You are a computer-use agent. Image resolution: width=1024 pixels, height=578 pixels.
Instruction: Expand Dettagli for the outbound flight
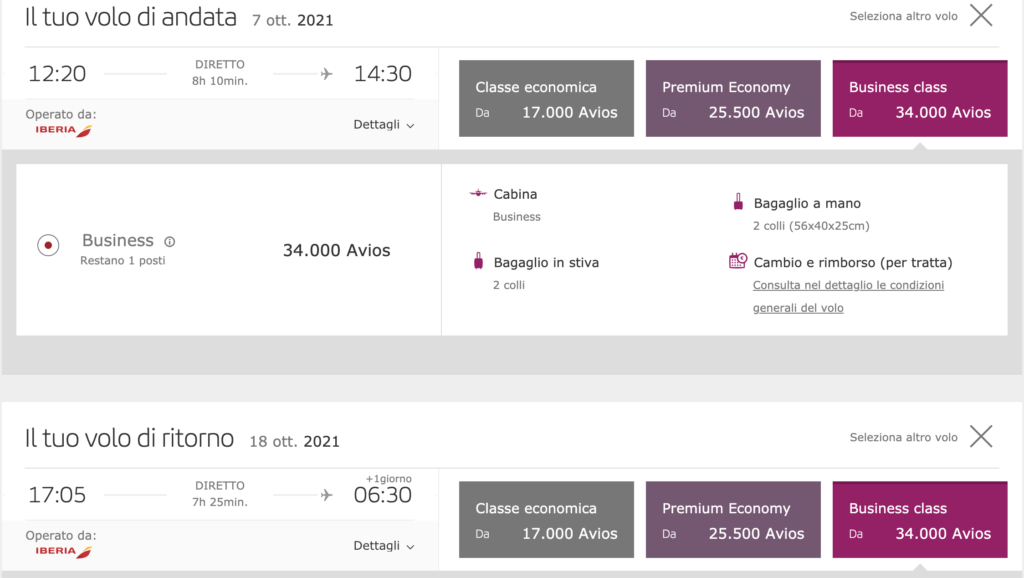(x=384, y=125)
